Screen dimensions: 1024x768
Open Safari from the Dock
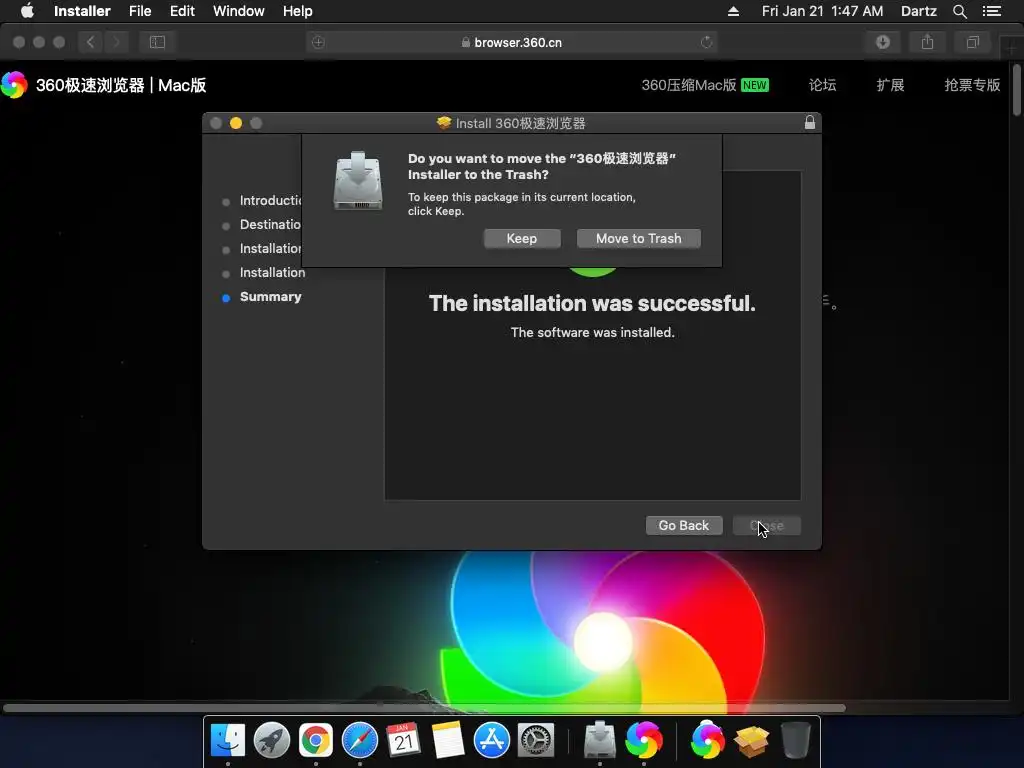pyautogui.click(x=359, y=740)
